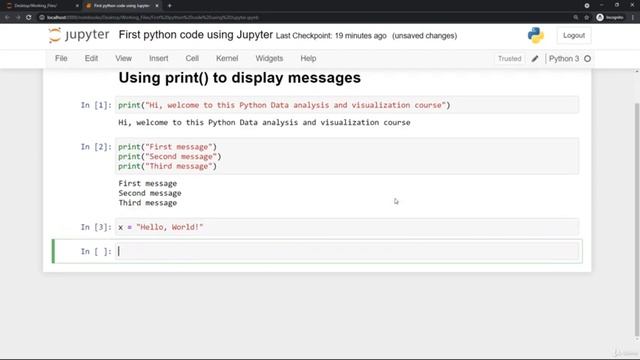Click the In [2]: prompt label

click(96, 147)
